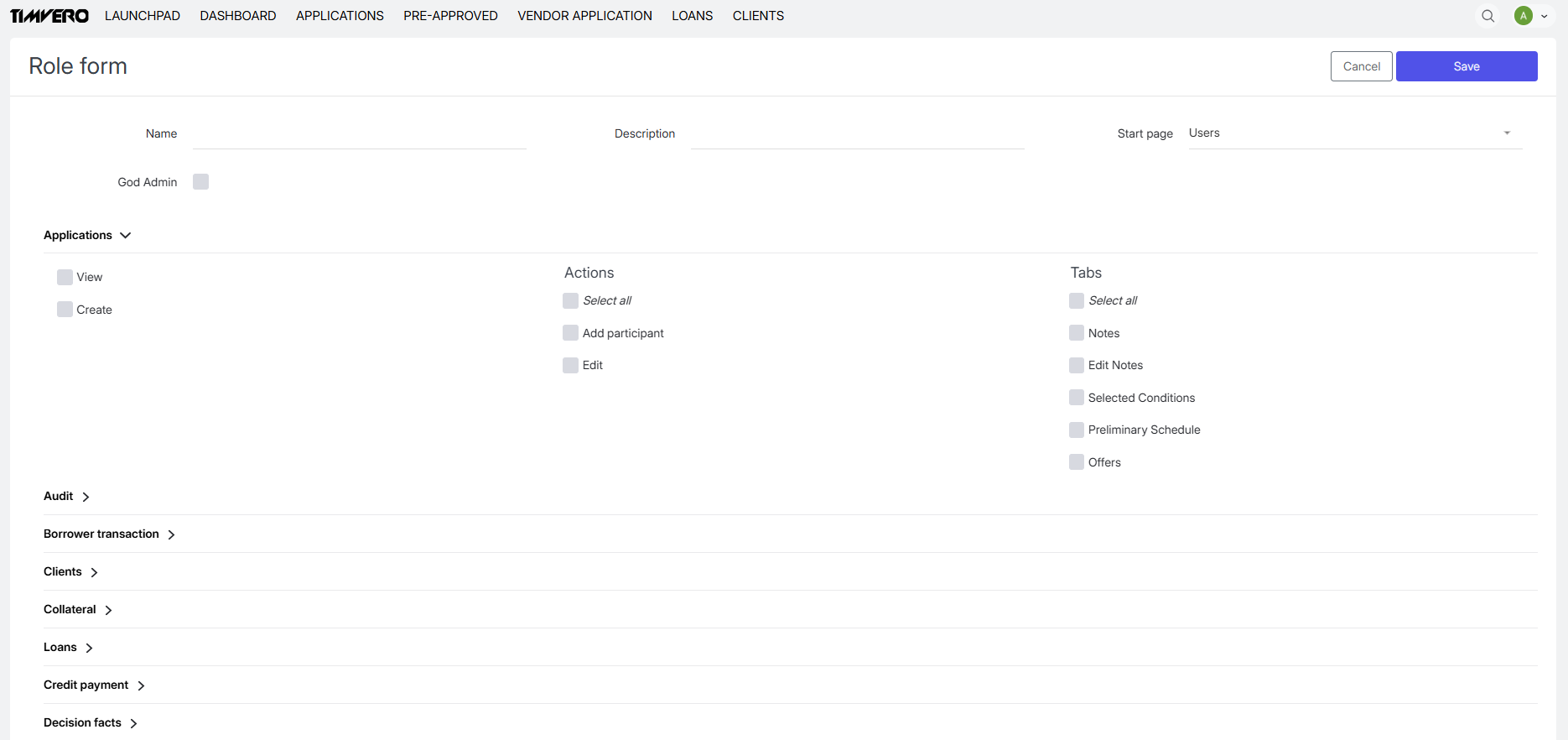Expand the Clients permissions section
This screenshot has height=740, width=1568.
click(x=94, y=572)
